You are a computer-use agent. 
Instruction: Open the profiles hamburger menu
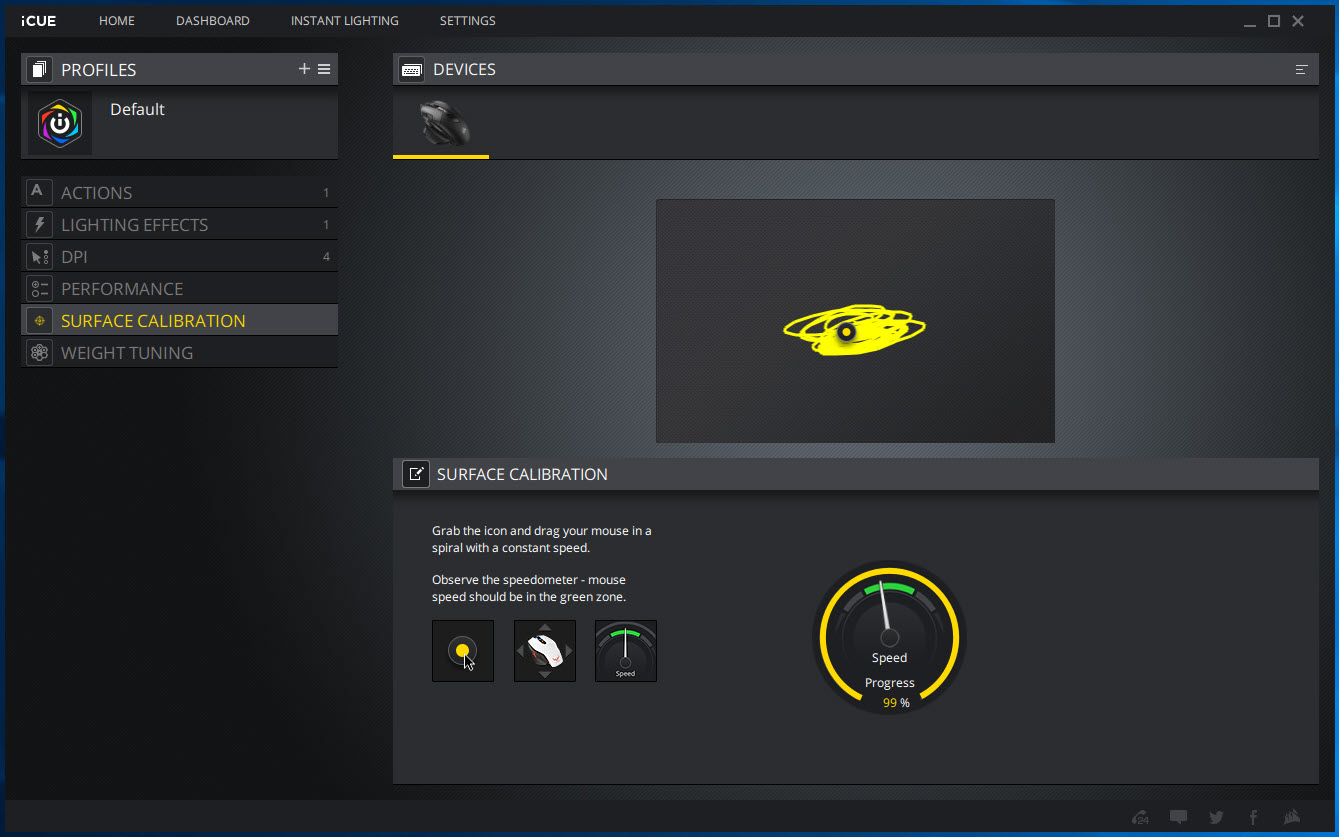324,69
